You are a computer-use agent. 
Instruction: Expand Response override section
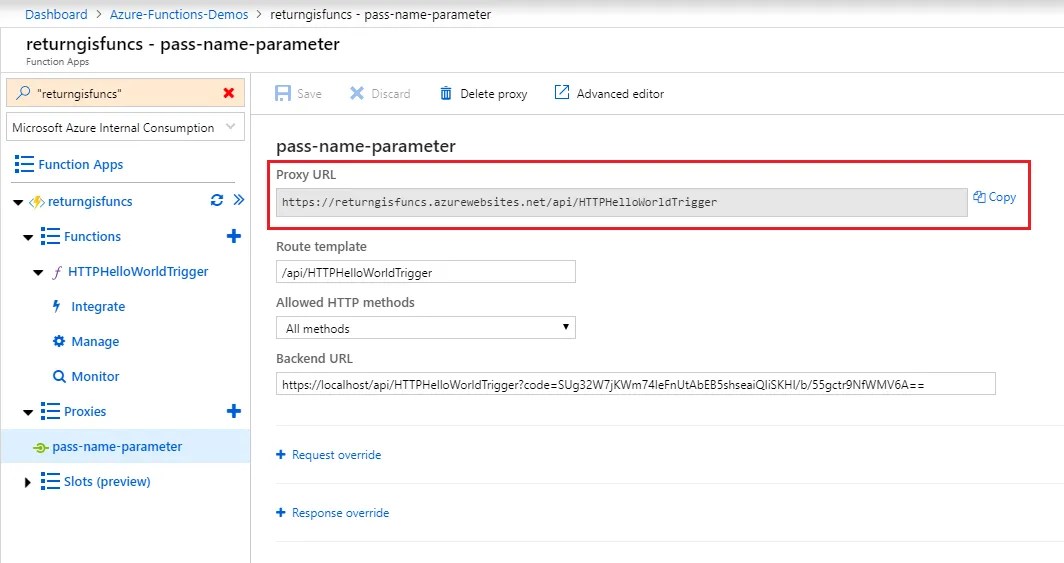(332, 513)
